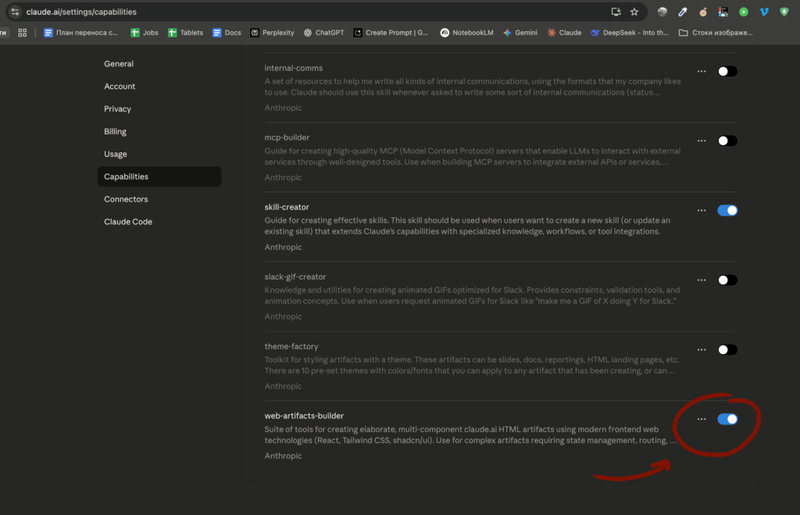Click the gray sphere extension icon
The width and height of the screenshot is (800, 515).
pyautogui.click(x=662, y=12)
